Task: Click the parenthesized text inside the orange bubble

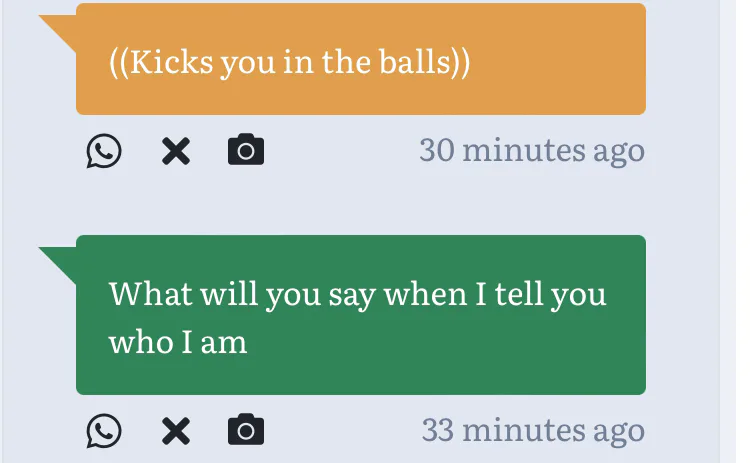Action: 289,62
